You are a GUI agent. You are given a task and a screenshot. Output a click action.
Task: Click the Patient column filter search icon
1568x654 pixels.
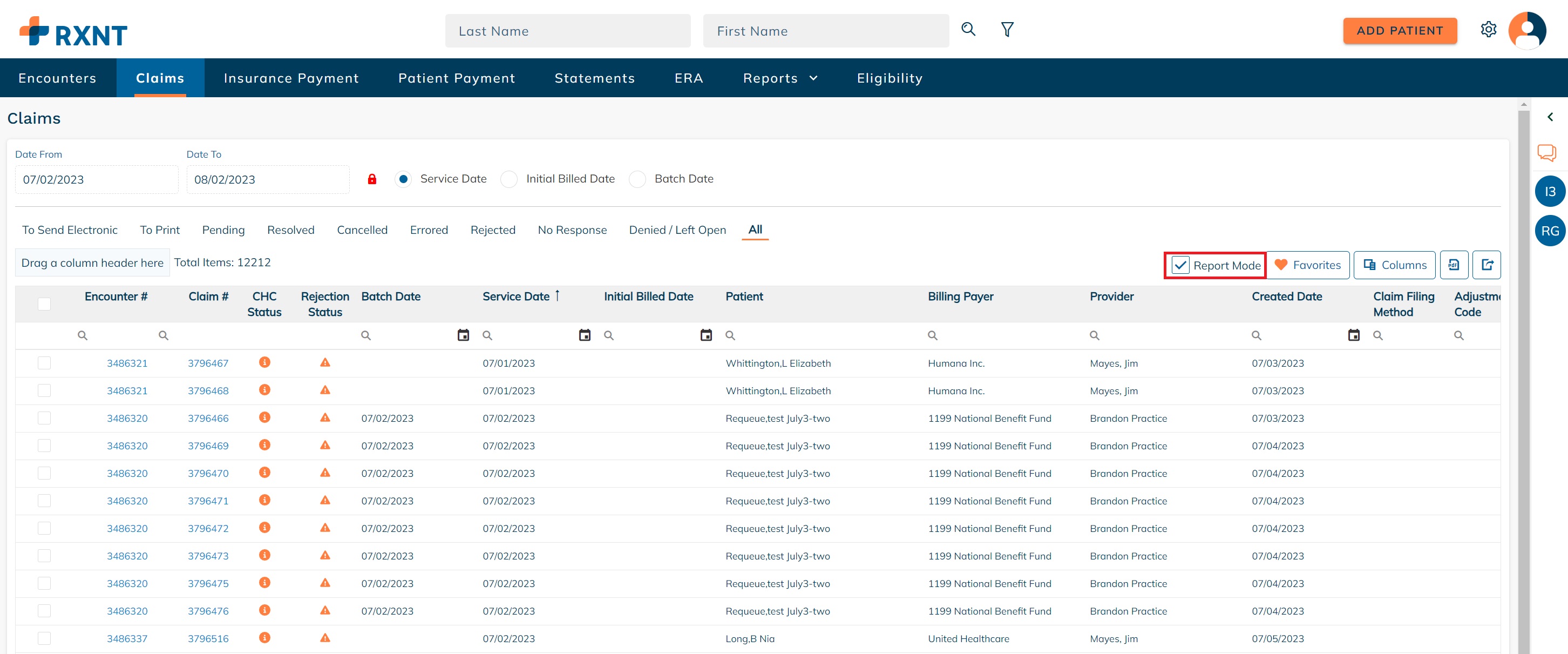click(x=730, y=335)
